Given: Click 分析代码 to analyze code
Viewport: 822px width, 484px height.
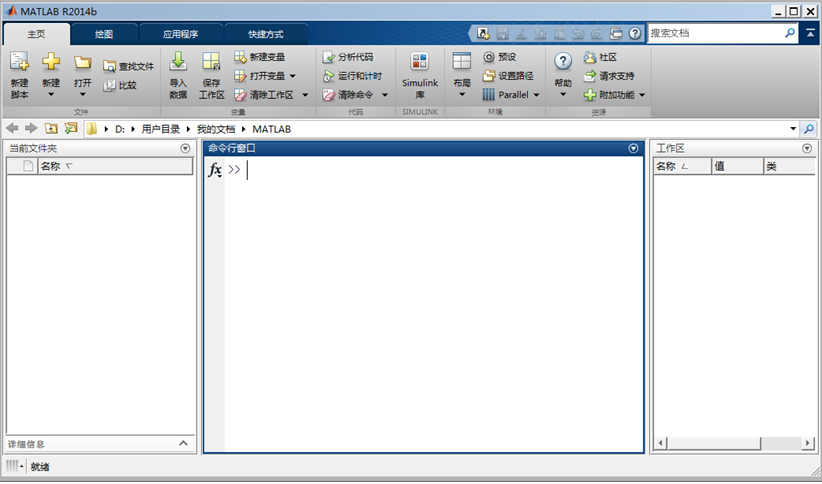Looking at the screenshot, I should (348, 57).
